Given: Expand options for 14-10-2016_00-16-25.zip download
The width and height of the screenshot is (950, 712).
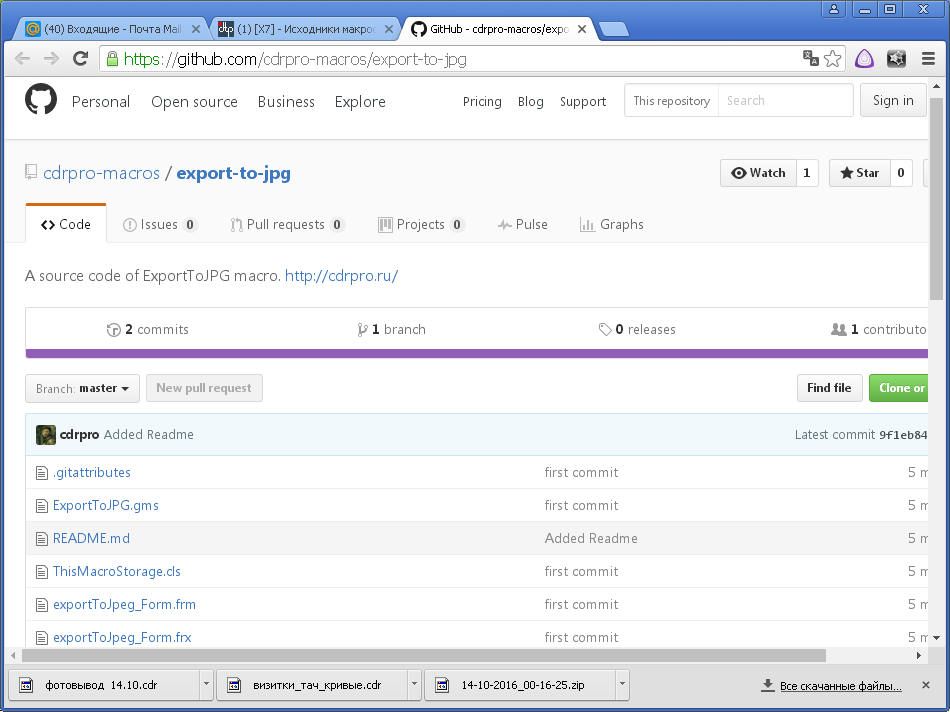Looking at the screenshot, I should 622,685.
